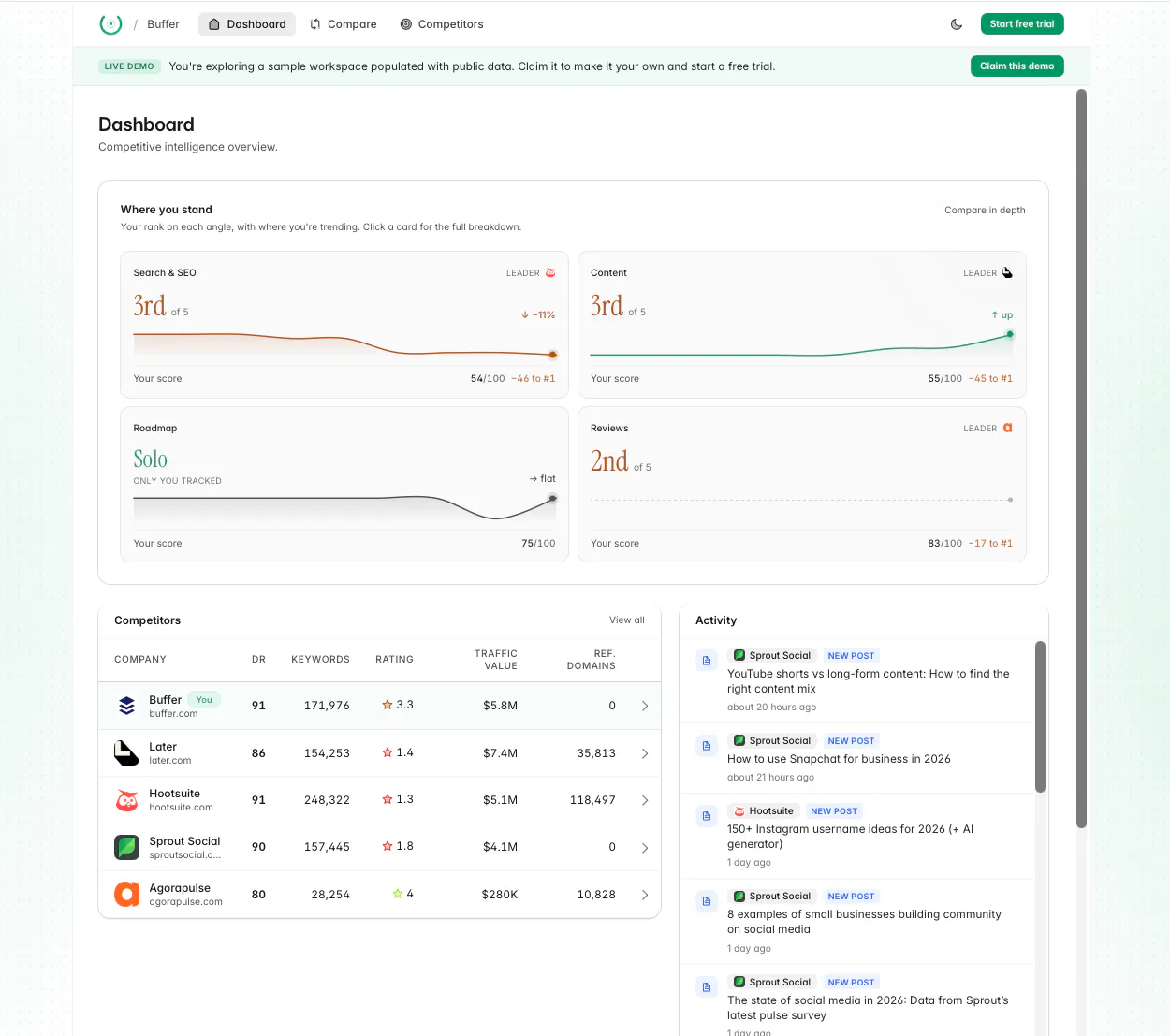The image size is (1170, 1036).
Task: Click Agorapulse green rating star
Action: click(398, 894)
